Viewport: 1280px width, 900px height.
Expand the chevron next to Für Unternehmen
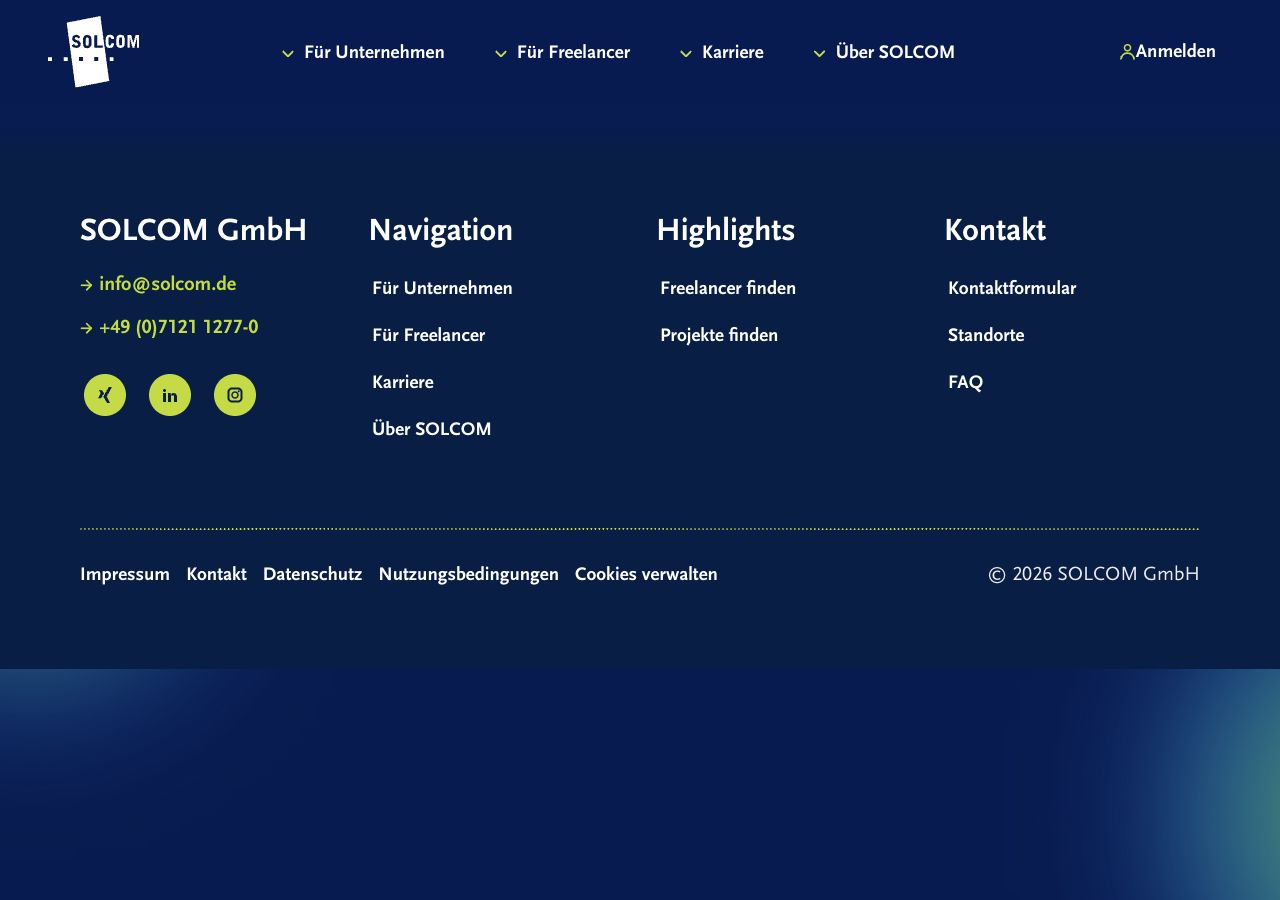[x=288, y=54]
